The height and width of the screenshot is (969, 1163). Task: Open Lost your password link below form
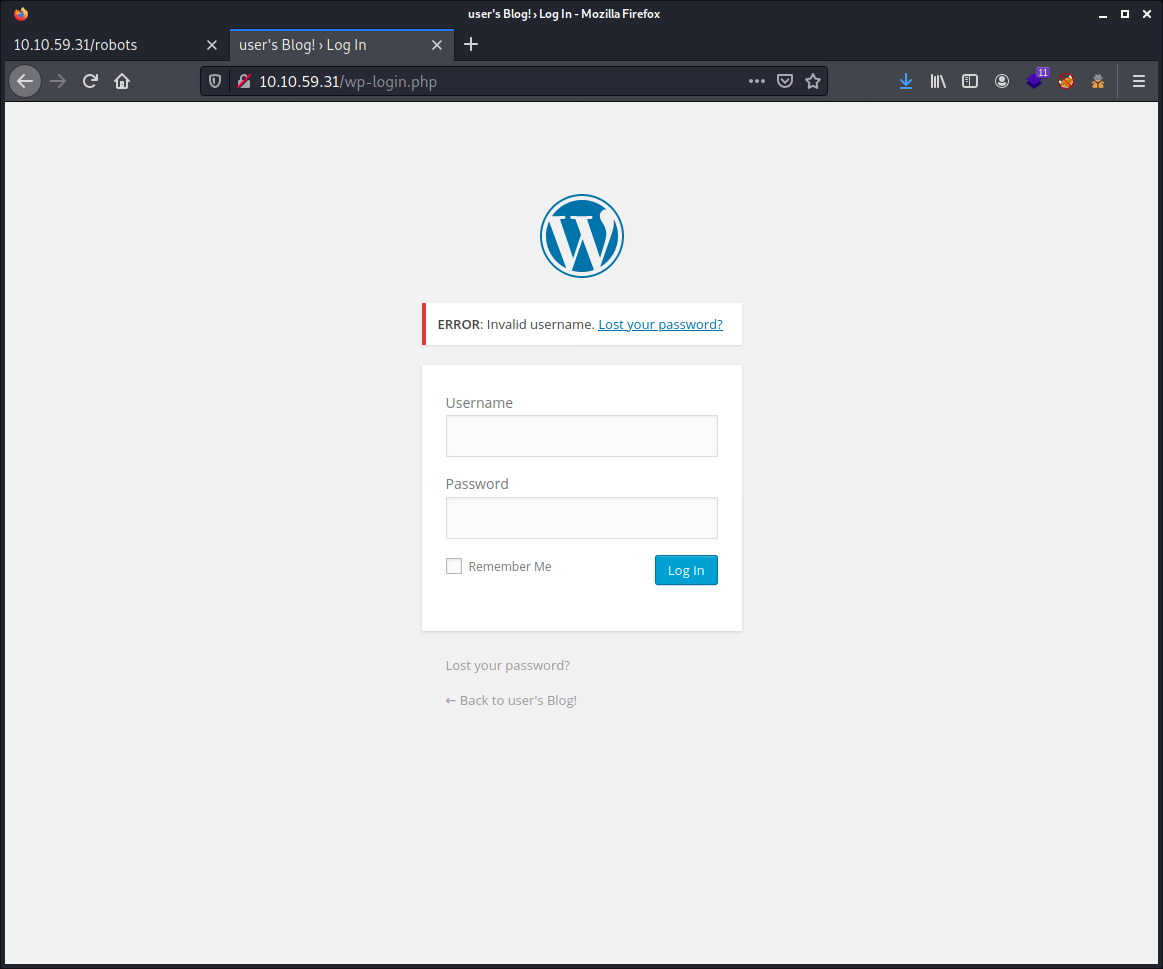[x=507, y=666]
